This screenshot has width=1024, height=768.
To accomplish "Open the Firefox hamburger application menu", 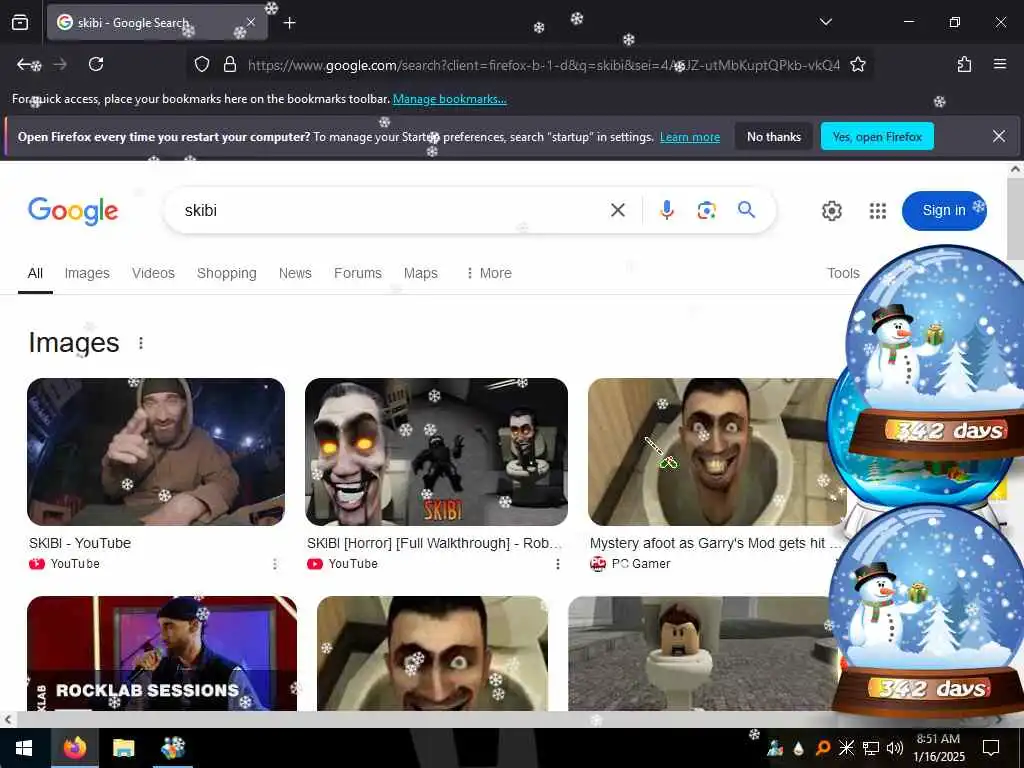I will (x=999, y=64).
